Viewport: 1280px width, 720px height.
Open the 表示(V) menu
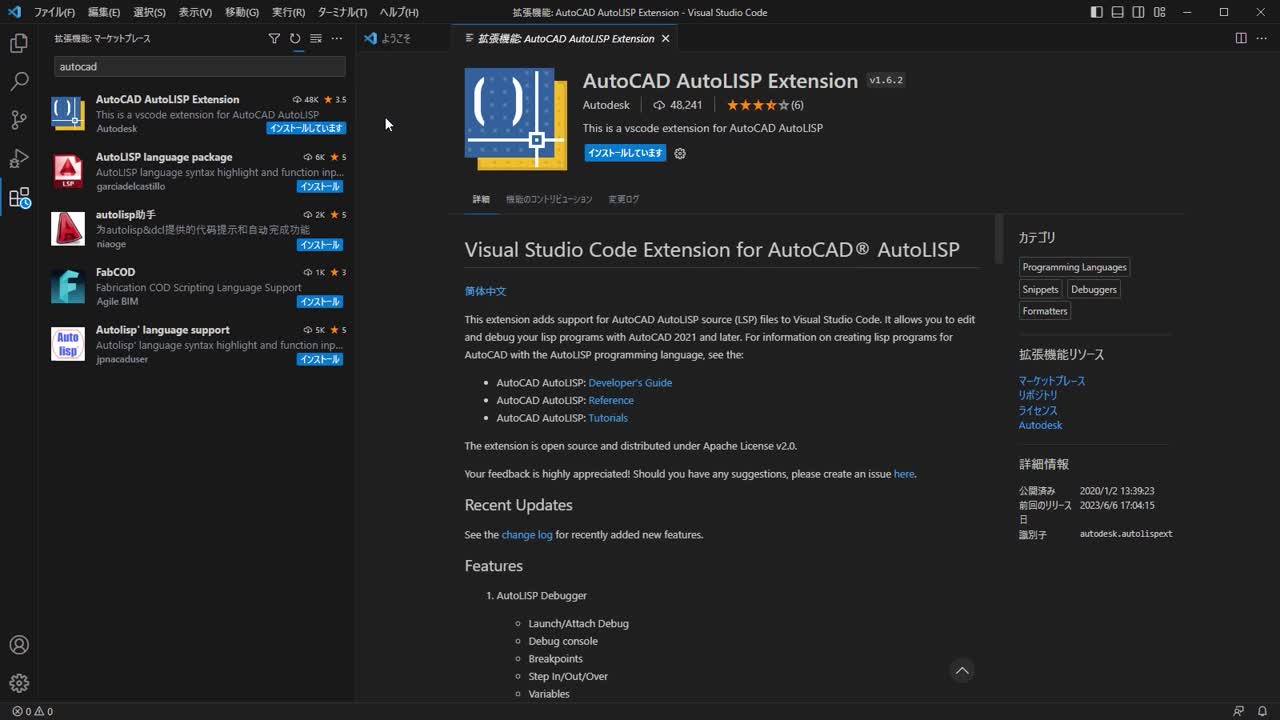point(195,12)
